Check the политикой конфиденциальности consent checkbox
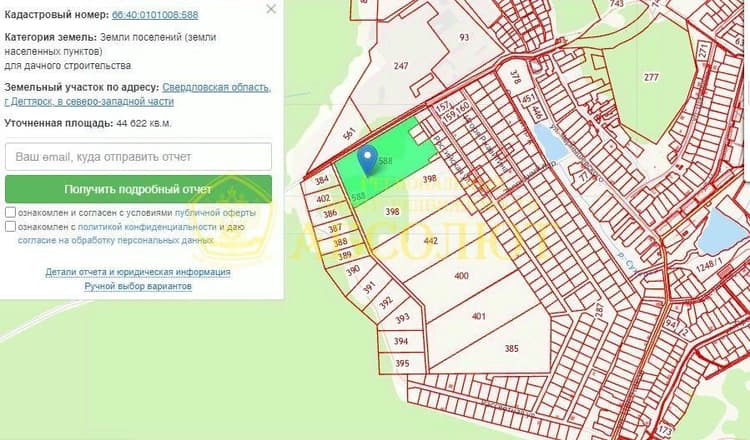750x440 pixels. click(x=10, y=226)
